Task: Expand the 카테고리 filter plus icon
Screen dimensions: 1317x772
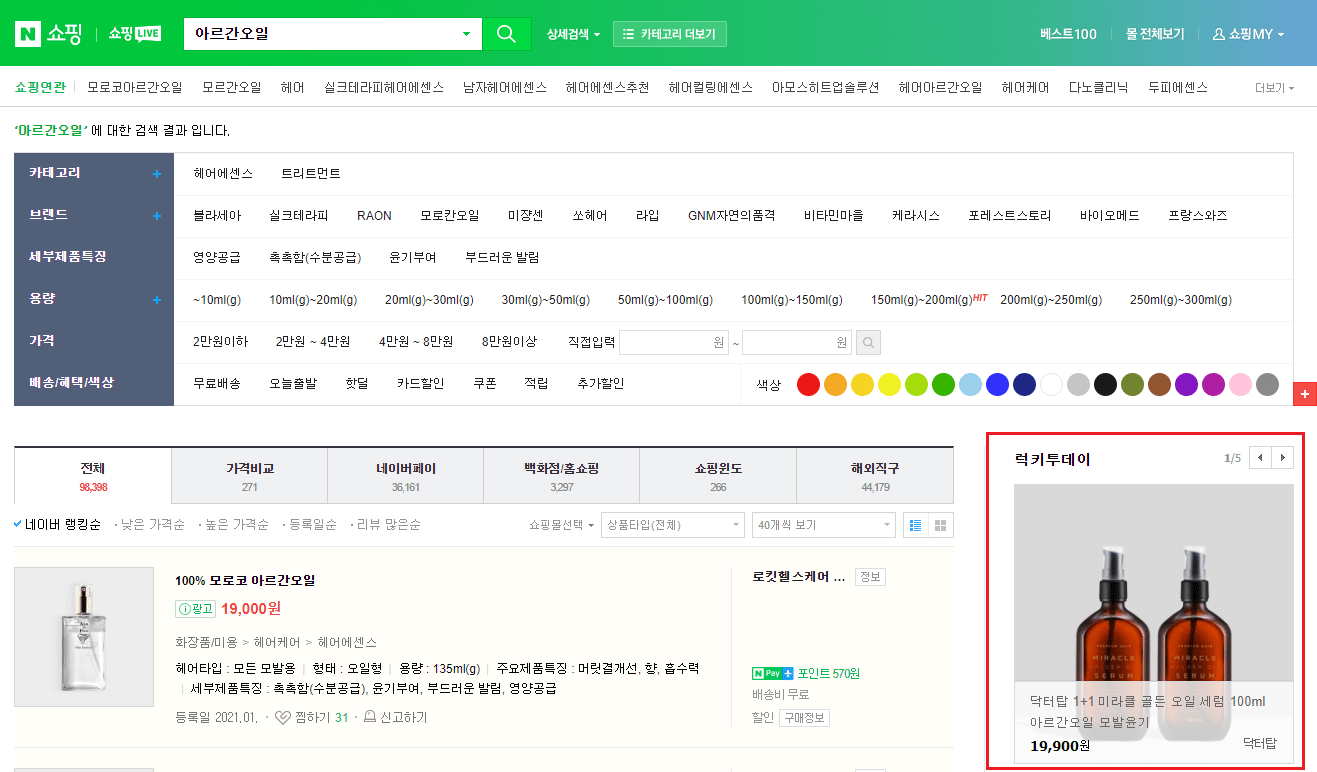Action: click(157, 174)
